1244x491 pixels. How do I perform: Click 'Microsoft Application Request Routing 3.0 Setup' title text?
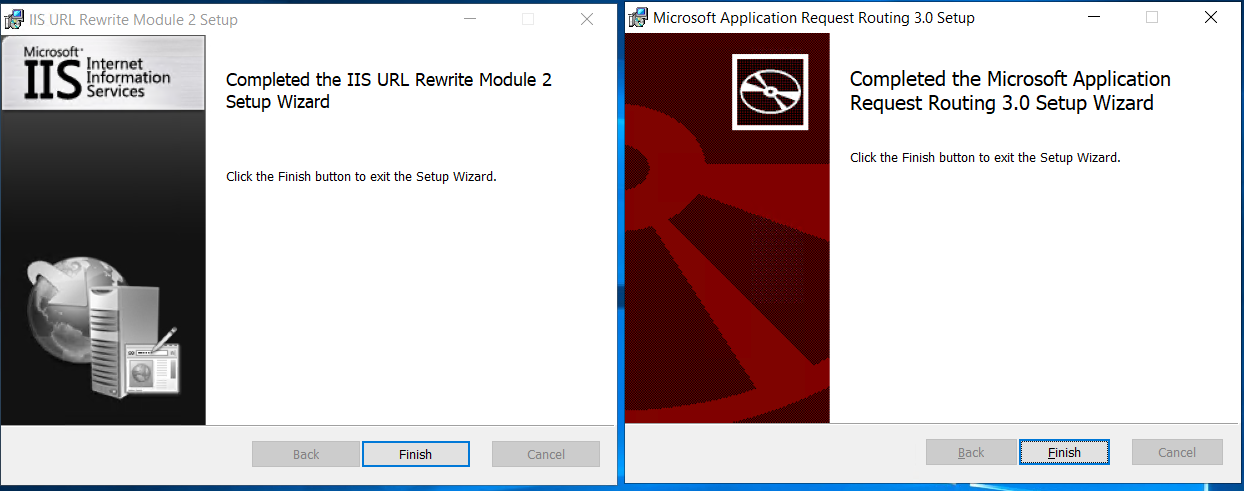814,18
